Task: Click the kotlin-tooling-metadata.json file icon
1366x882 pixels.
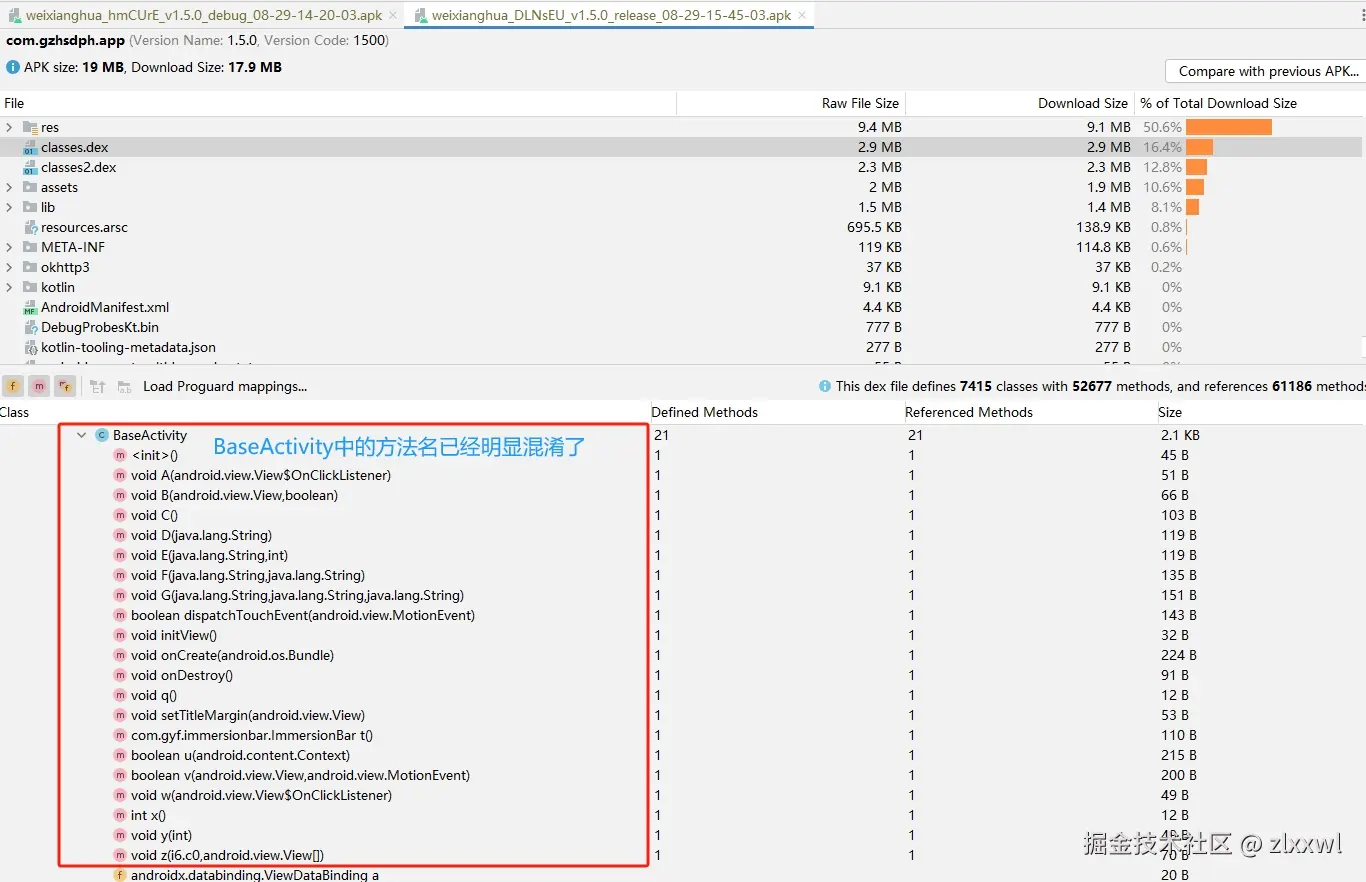Action: [x=30, y=347]
